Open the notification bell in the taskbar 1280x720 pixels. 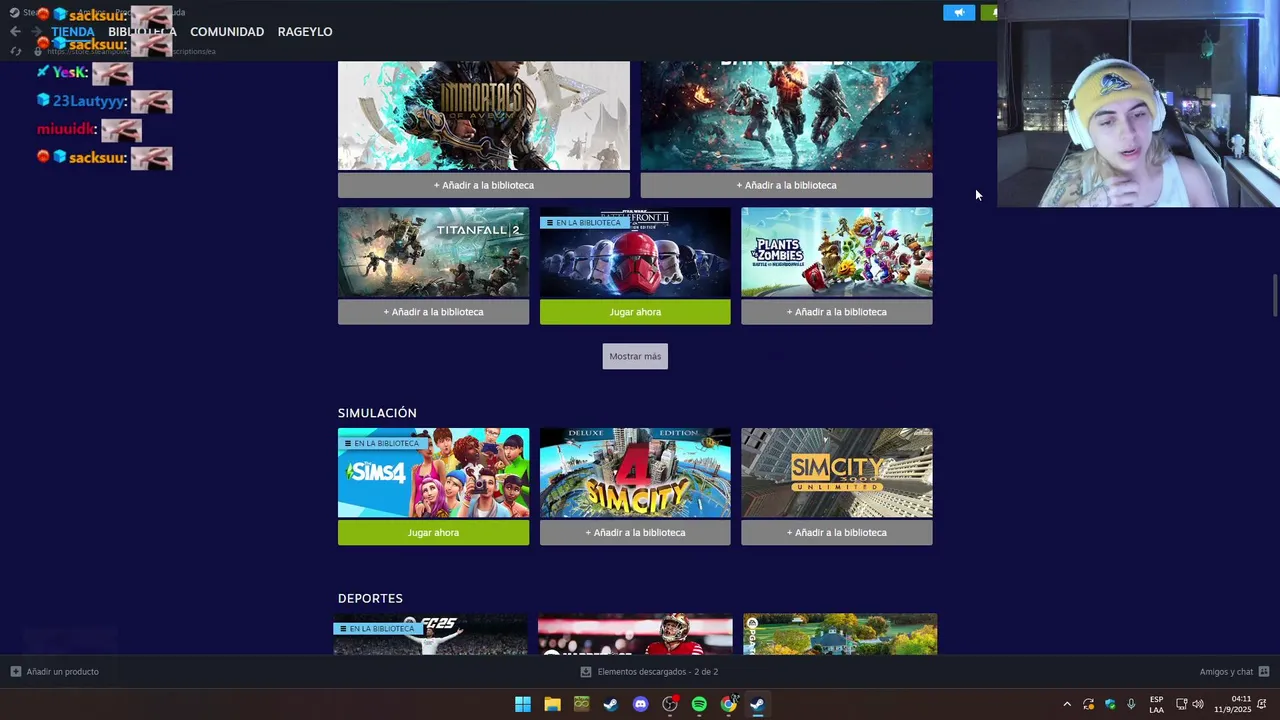click(1262, 704)
